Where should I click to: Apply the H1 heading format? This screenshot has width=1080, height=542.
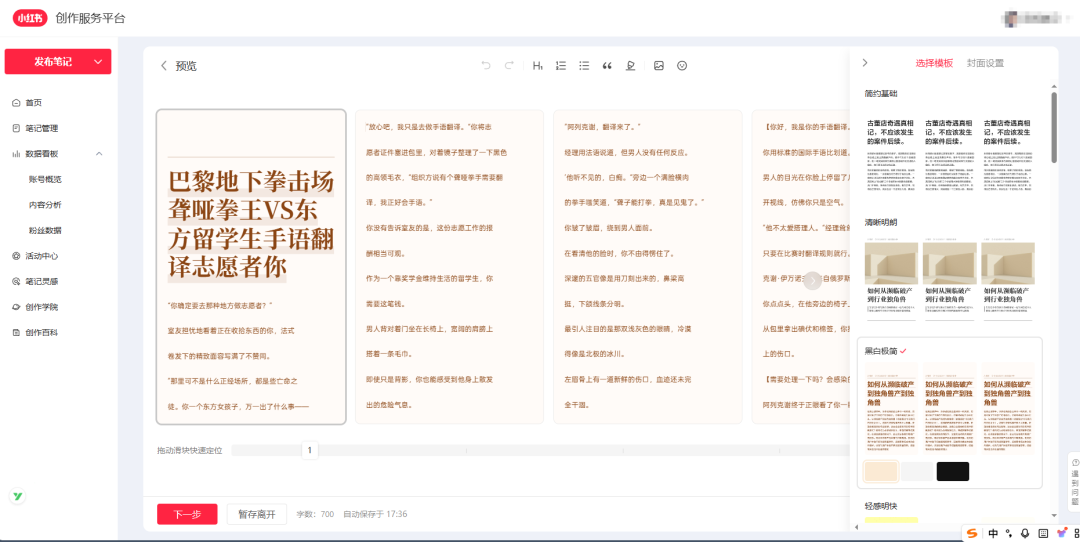[537, 66]
